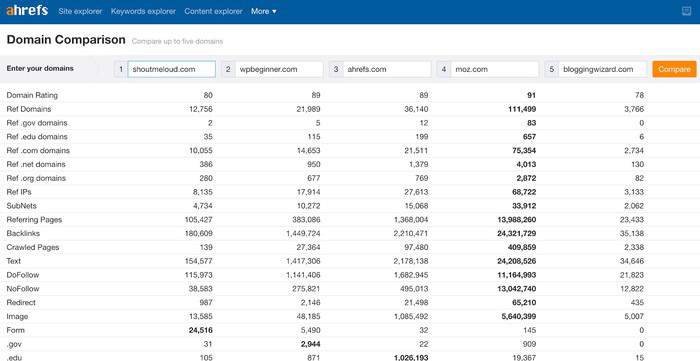
Task: Select the Form row label
Action: pos(16,330)
